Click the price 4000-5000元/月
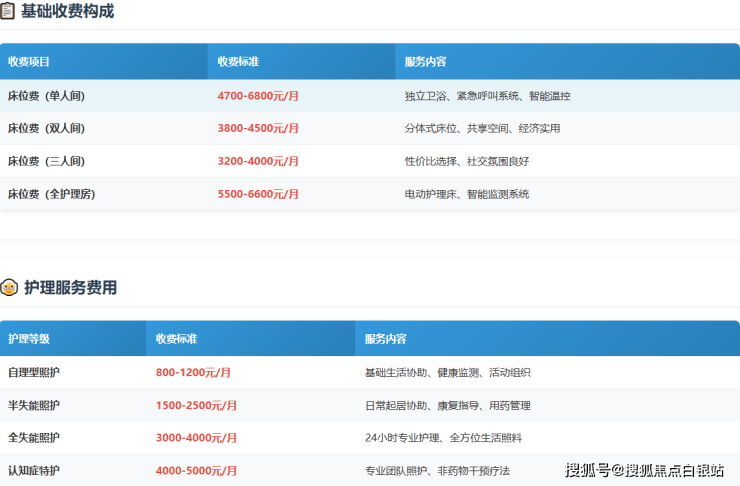The width and height of the screenshot is (740, 486). tap(196, 470)
